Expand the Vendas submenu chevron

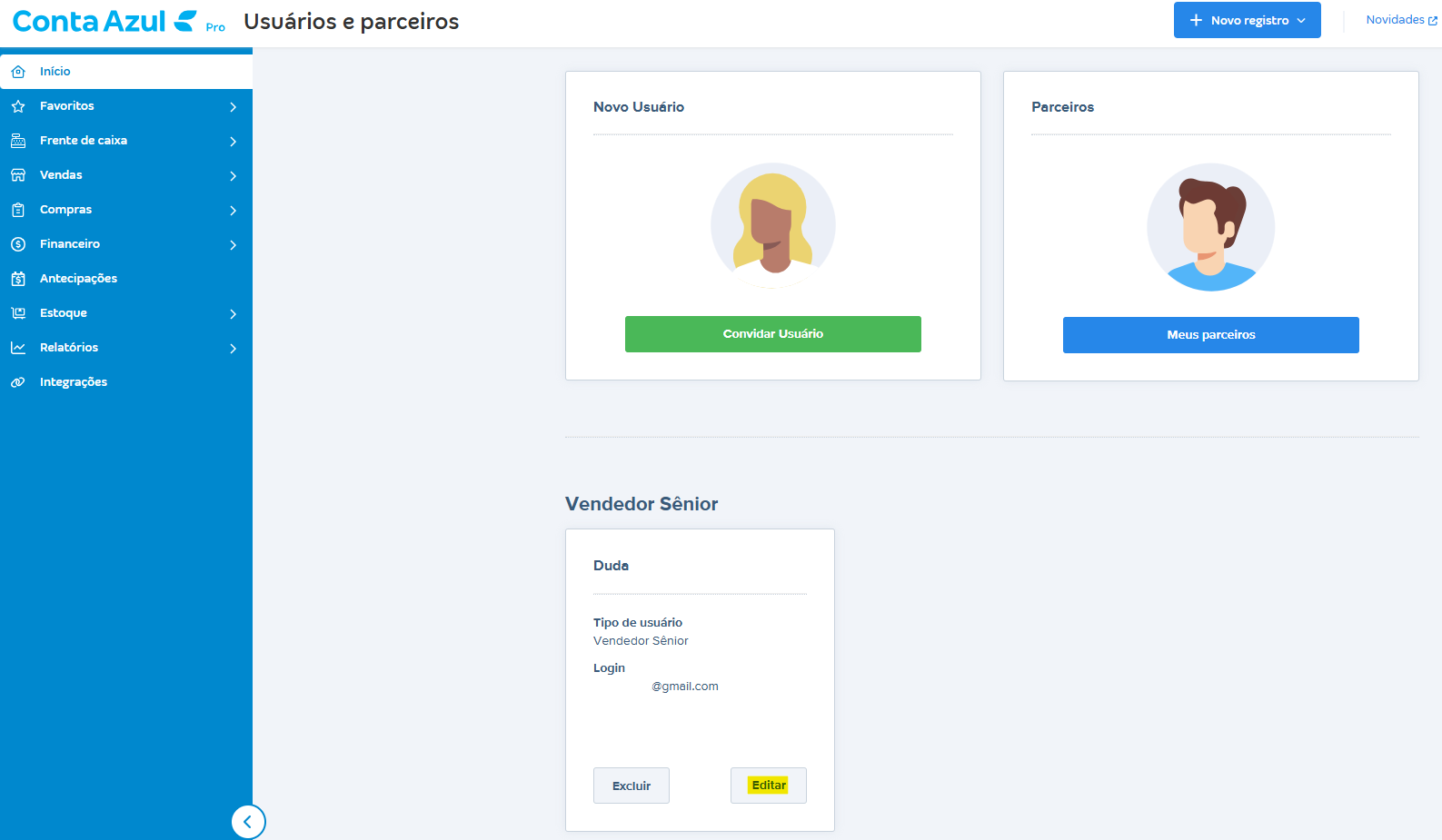(x=234, y=176)
